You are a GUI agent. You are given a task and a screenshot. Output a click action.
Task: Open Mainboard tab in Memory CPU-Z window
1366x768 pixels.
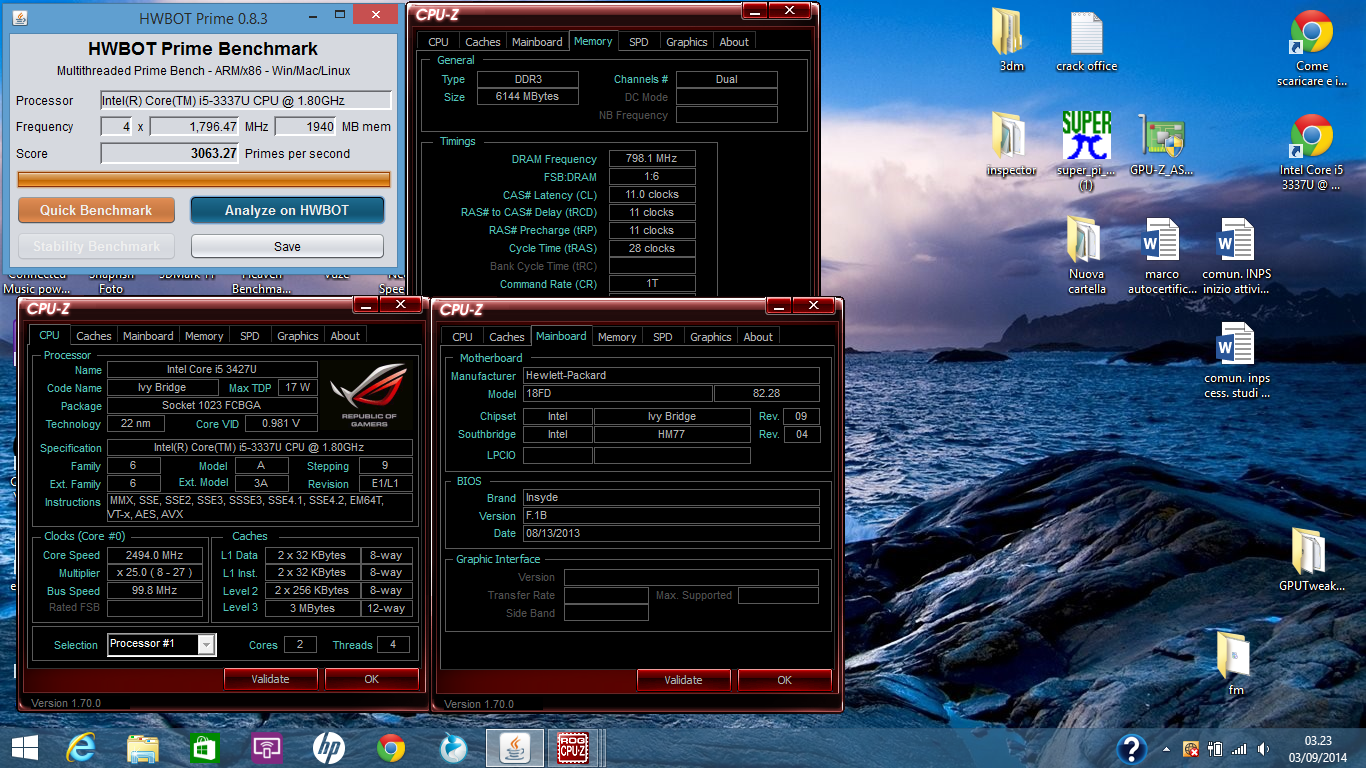pyautogui.click(x=537, y=42)
